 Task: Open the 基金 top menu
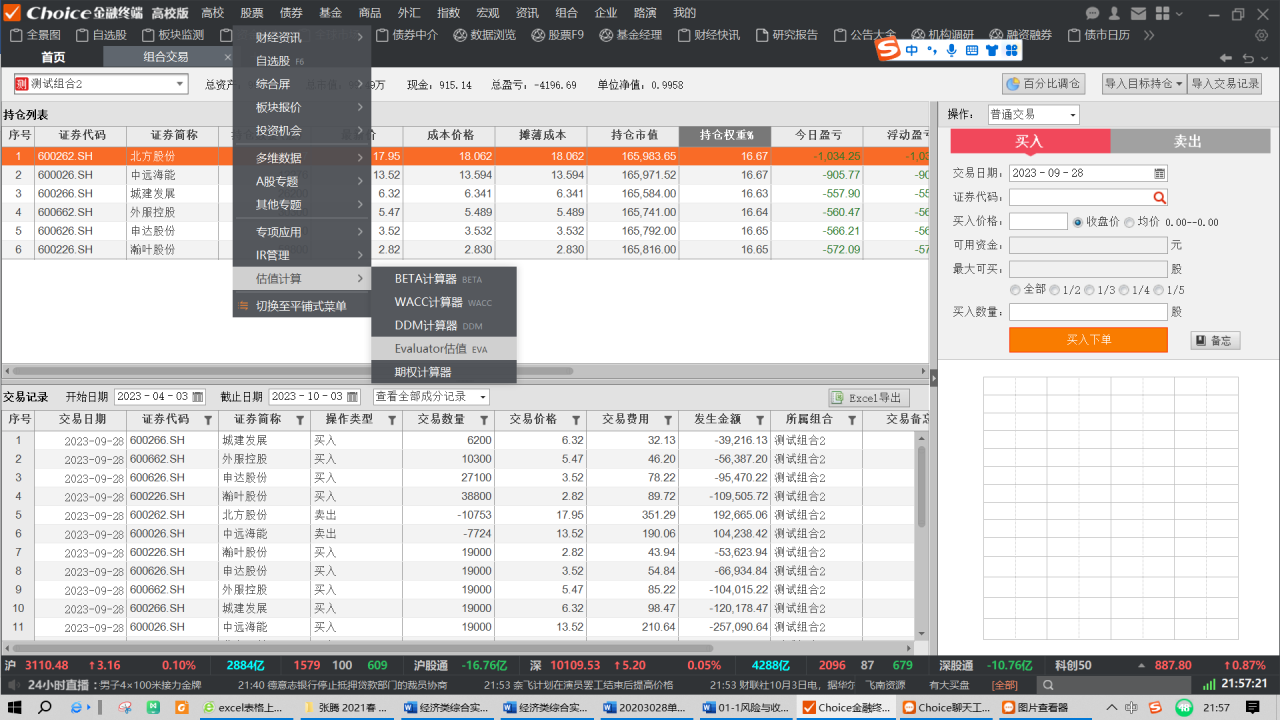(x=330, y=13)
